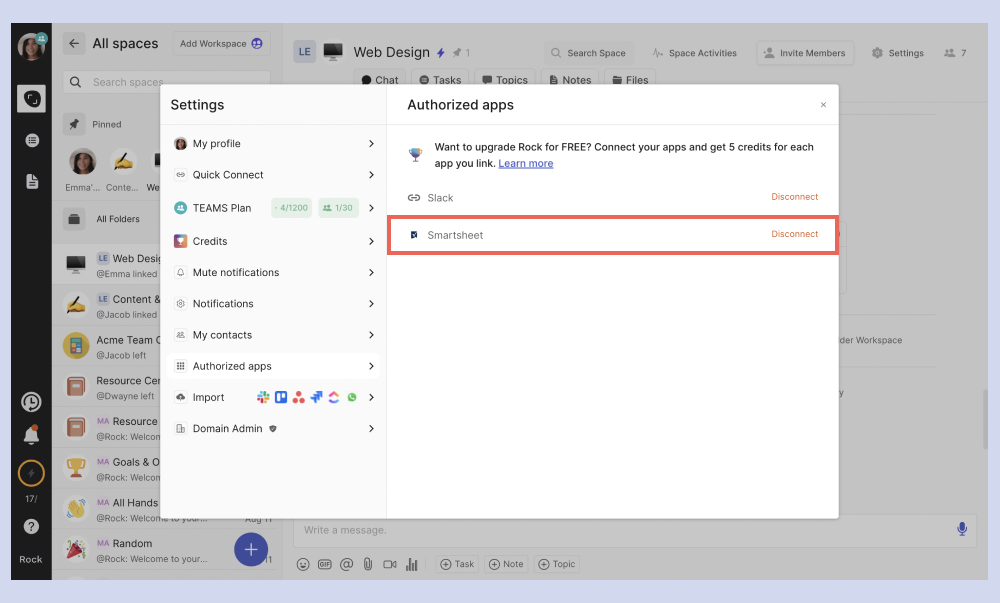Image resolution: width=1000 pixels, height=603 pixels.
Task: Click the blue plus floating button
Action: pyautogui.click(x=251, y=548)
